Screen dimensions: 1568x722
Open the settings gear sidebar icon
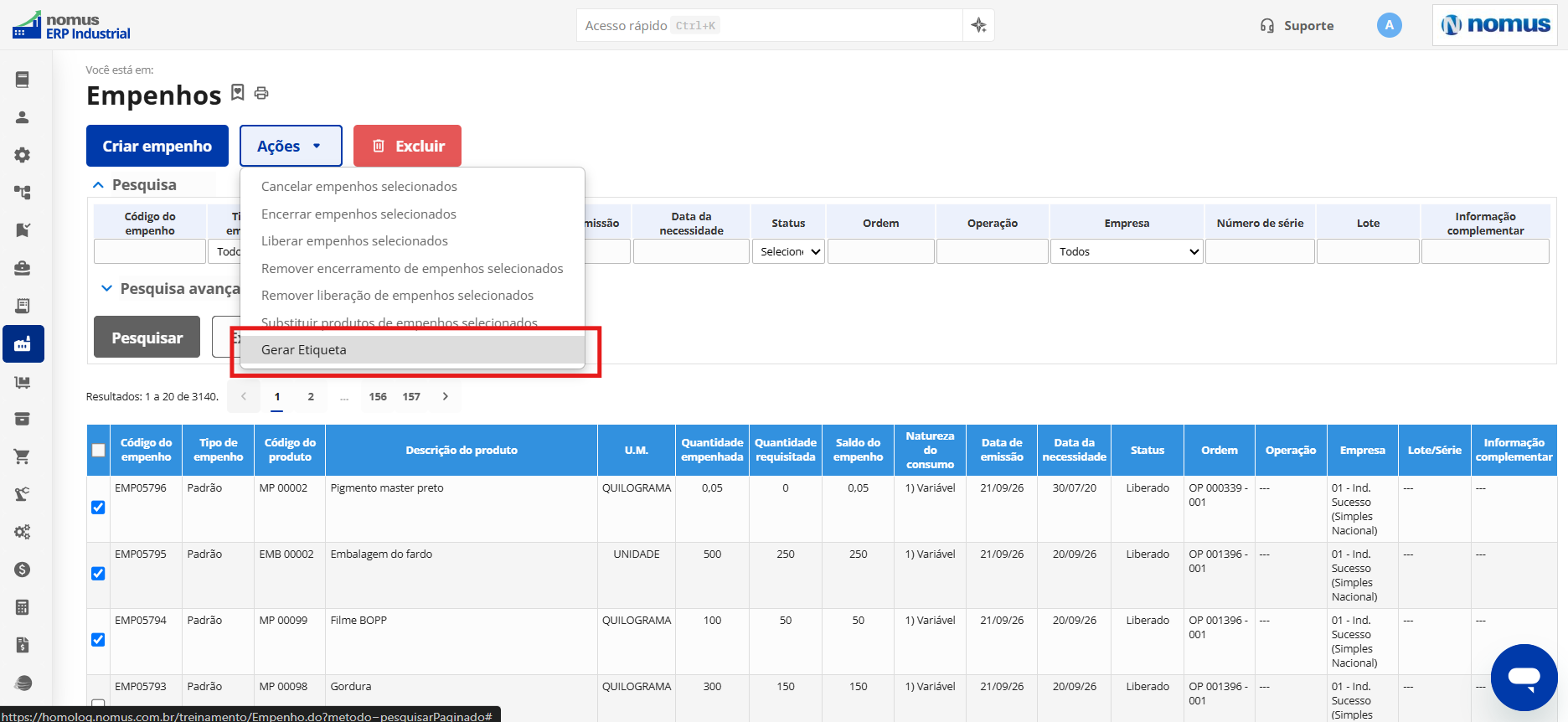tap(23, 155)
